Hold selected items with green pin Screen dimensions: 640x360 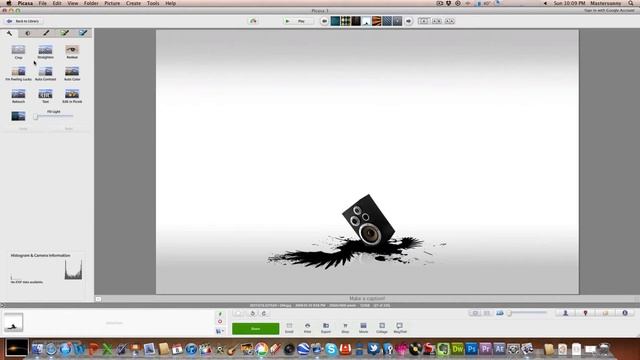coord(220,314)
